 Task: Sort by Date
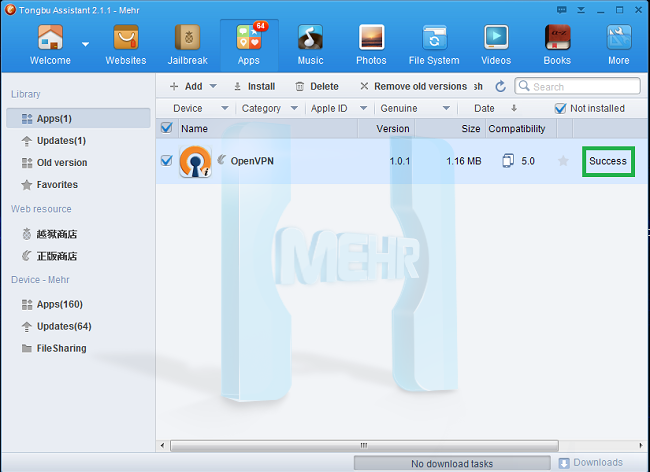pos(495,108)
